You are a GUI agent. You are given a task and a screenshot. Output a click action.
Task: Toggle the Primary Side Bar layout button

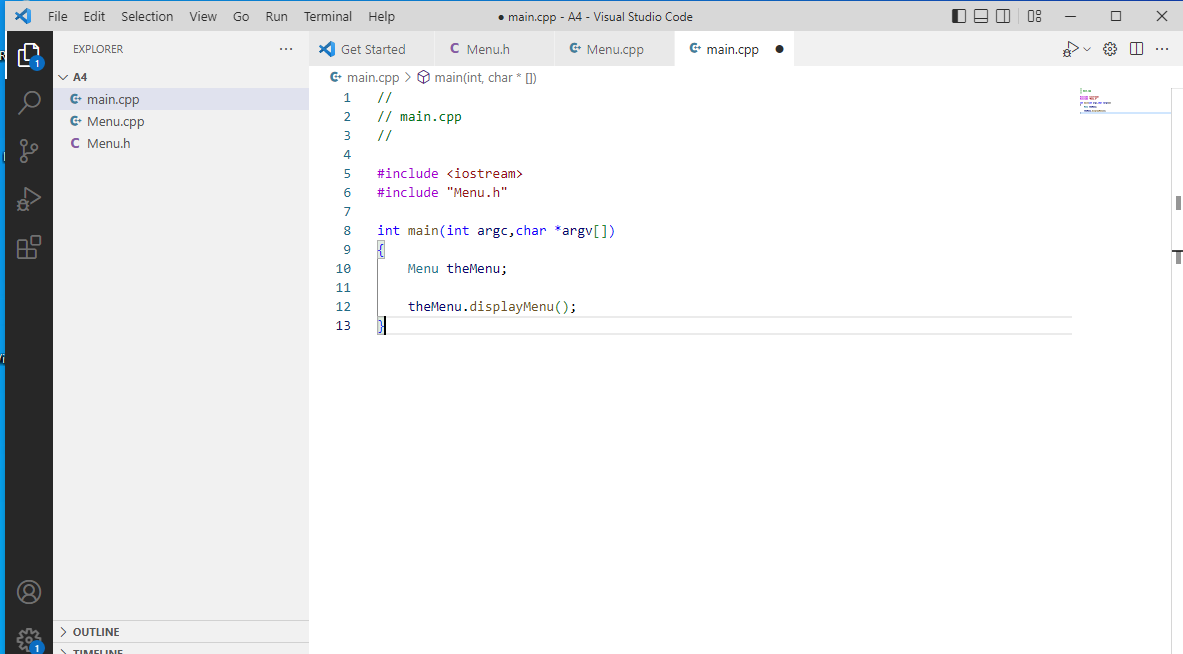tap(959, 16)
